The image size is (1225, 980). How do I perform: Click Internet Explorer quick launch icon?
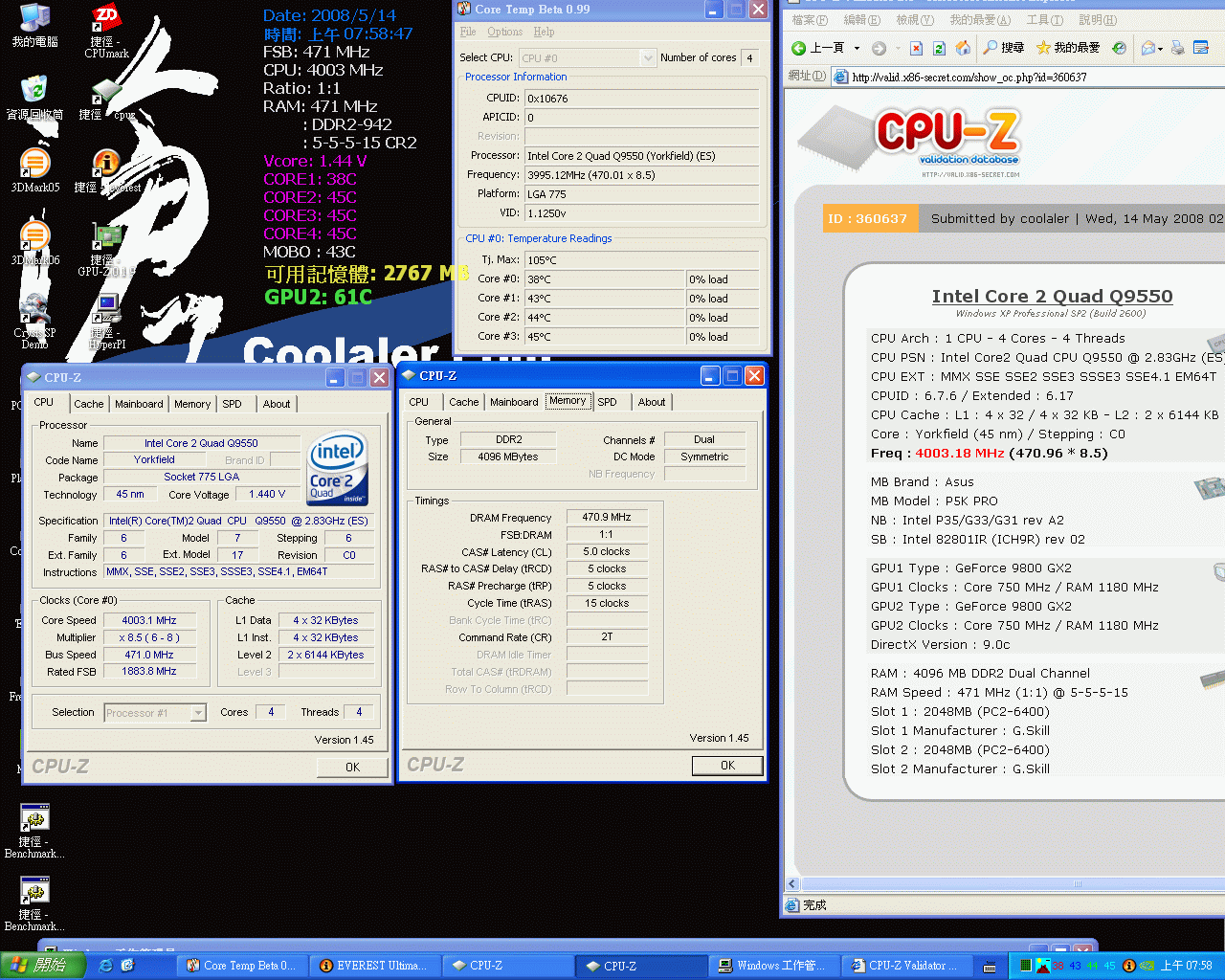(105, 966)
